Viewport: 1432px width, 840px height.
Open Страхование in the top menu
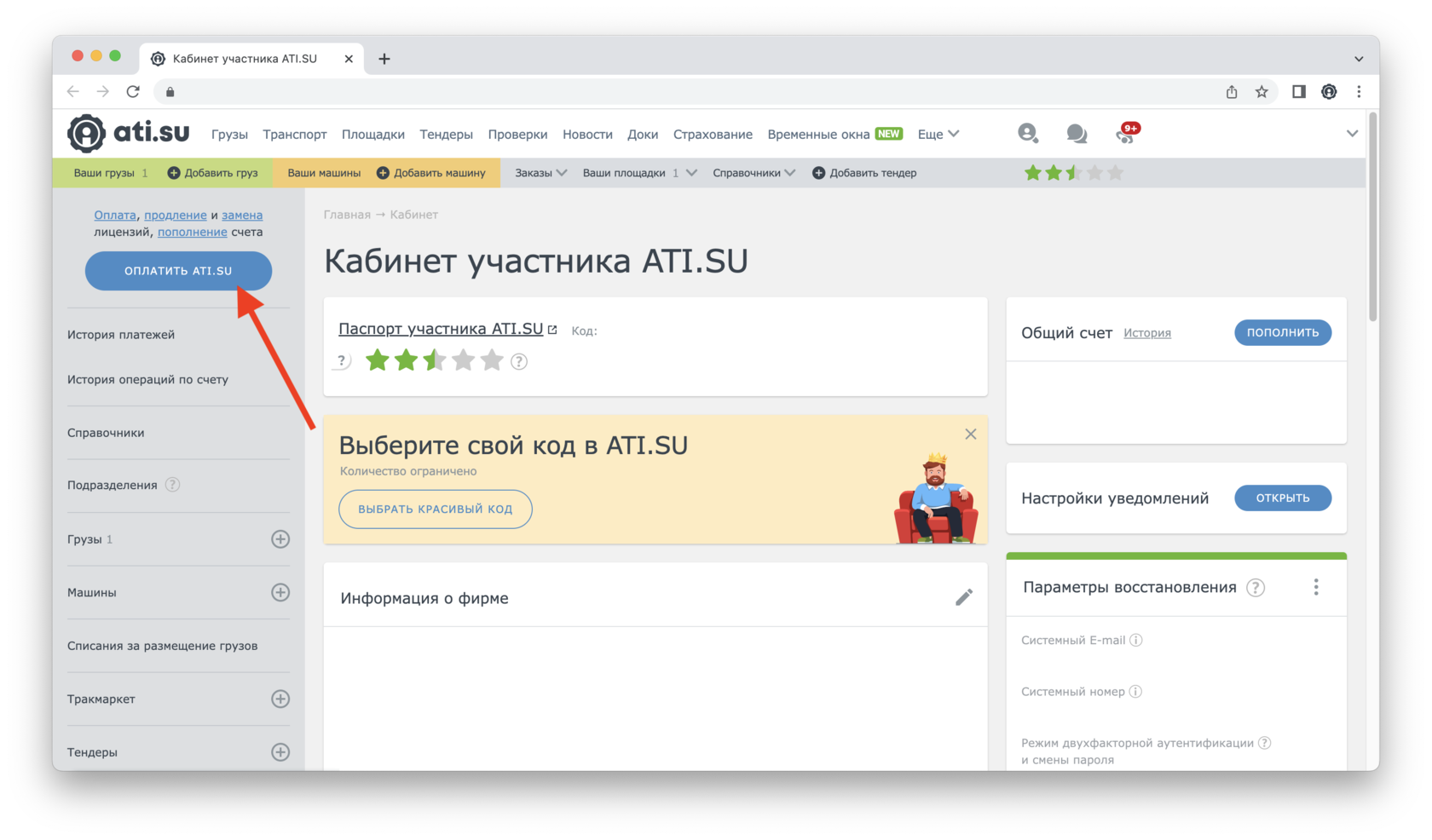(713, 134)
